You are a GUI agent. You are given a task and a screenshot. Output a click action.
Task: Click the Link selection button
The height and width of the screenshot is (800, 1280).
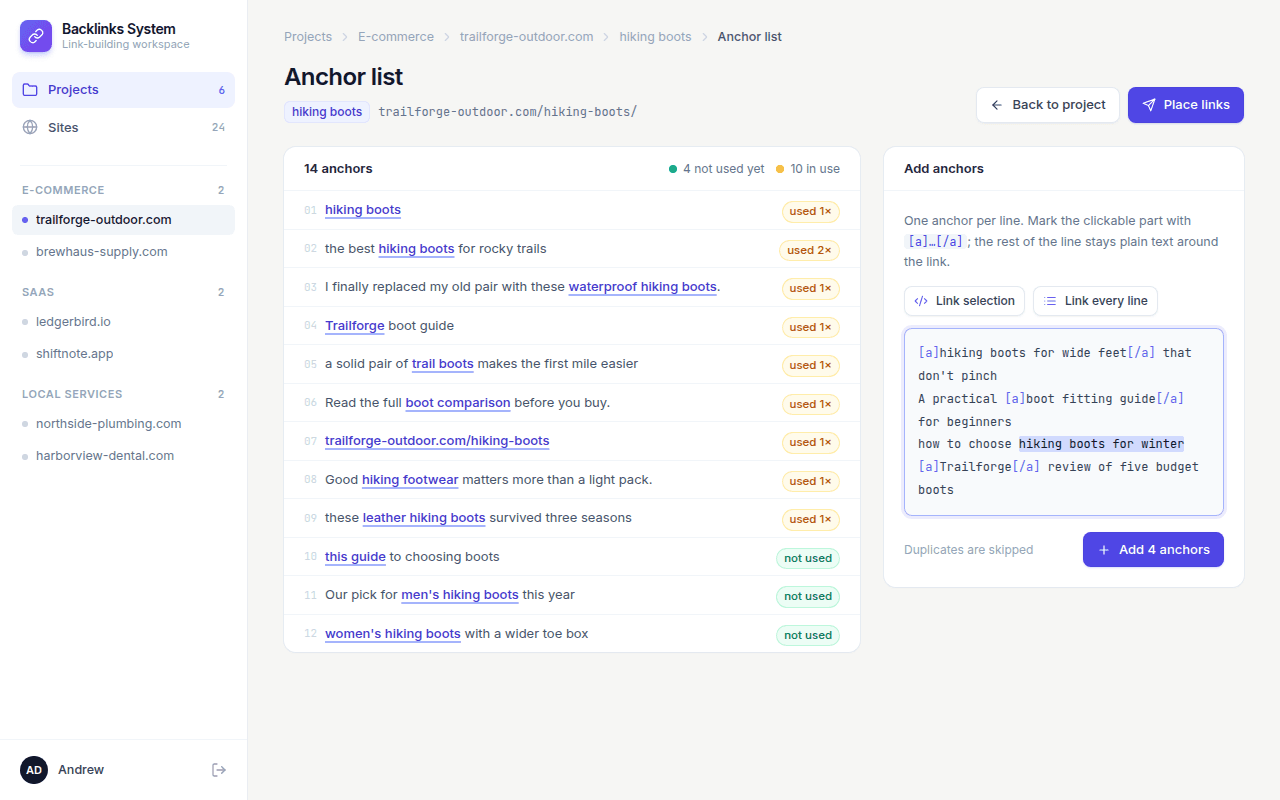[x=964, y=301]
